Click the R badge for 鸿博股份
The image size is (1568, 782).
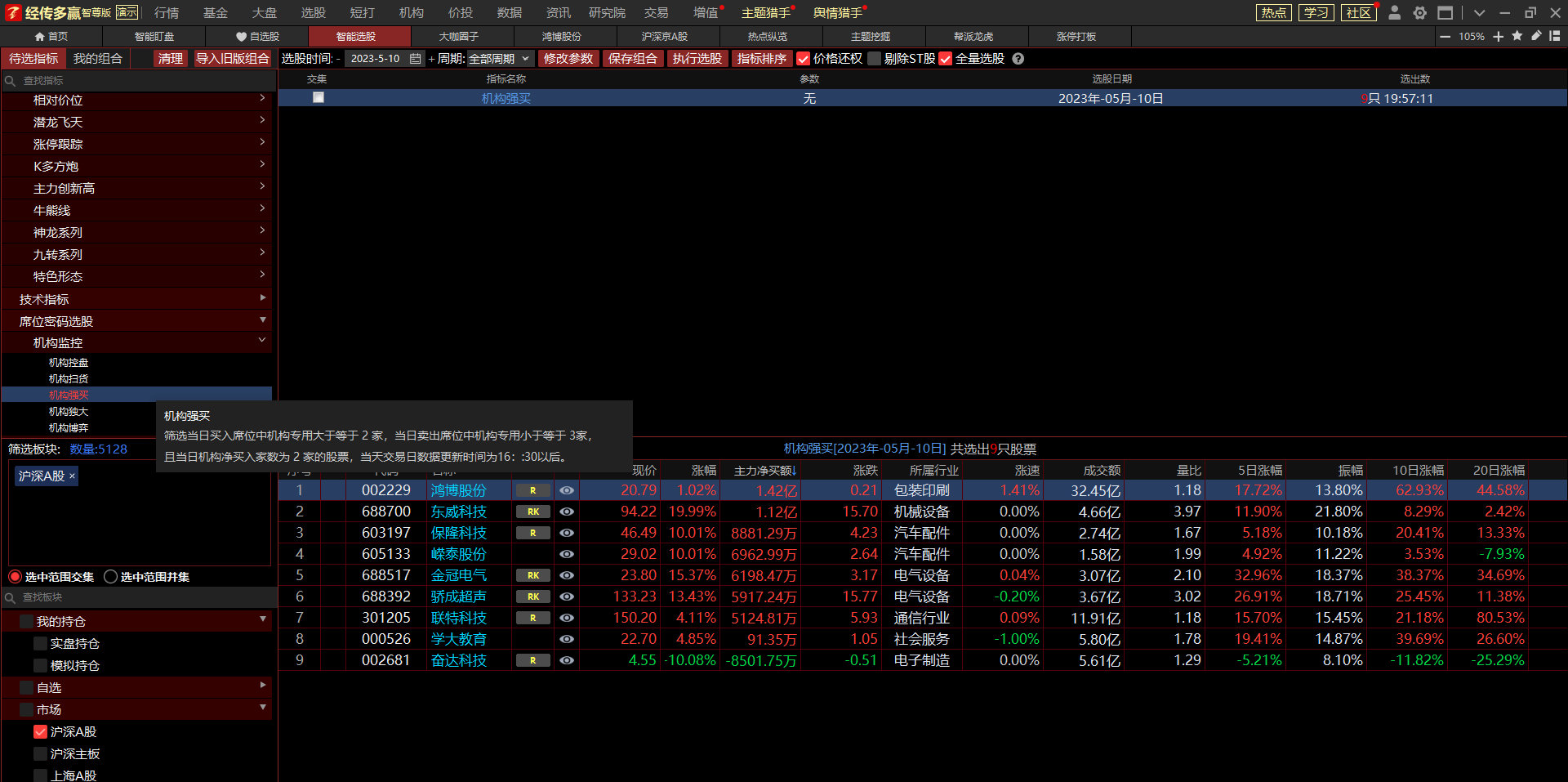[x=533, y=490]
